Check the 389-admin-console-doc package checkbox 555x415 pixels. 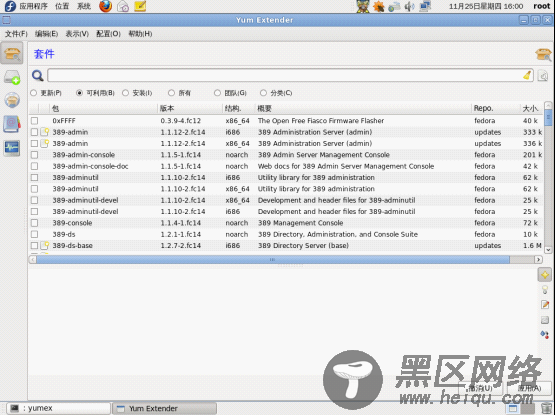tap(34, 166)
